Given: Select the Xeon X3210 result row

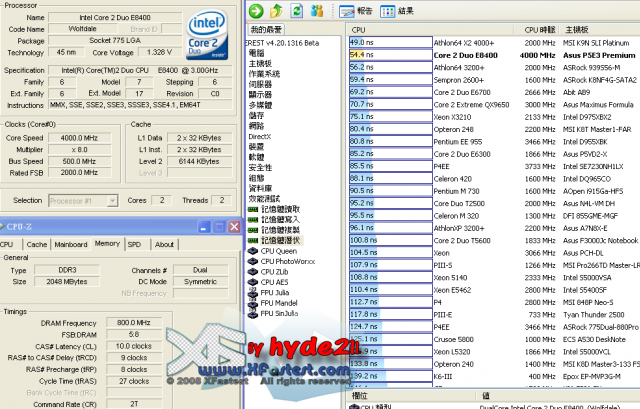Looking at the screenshot, I should 494,117.
